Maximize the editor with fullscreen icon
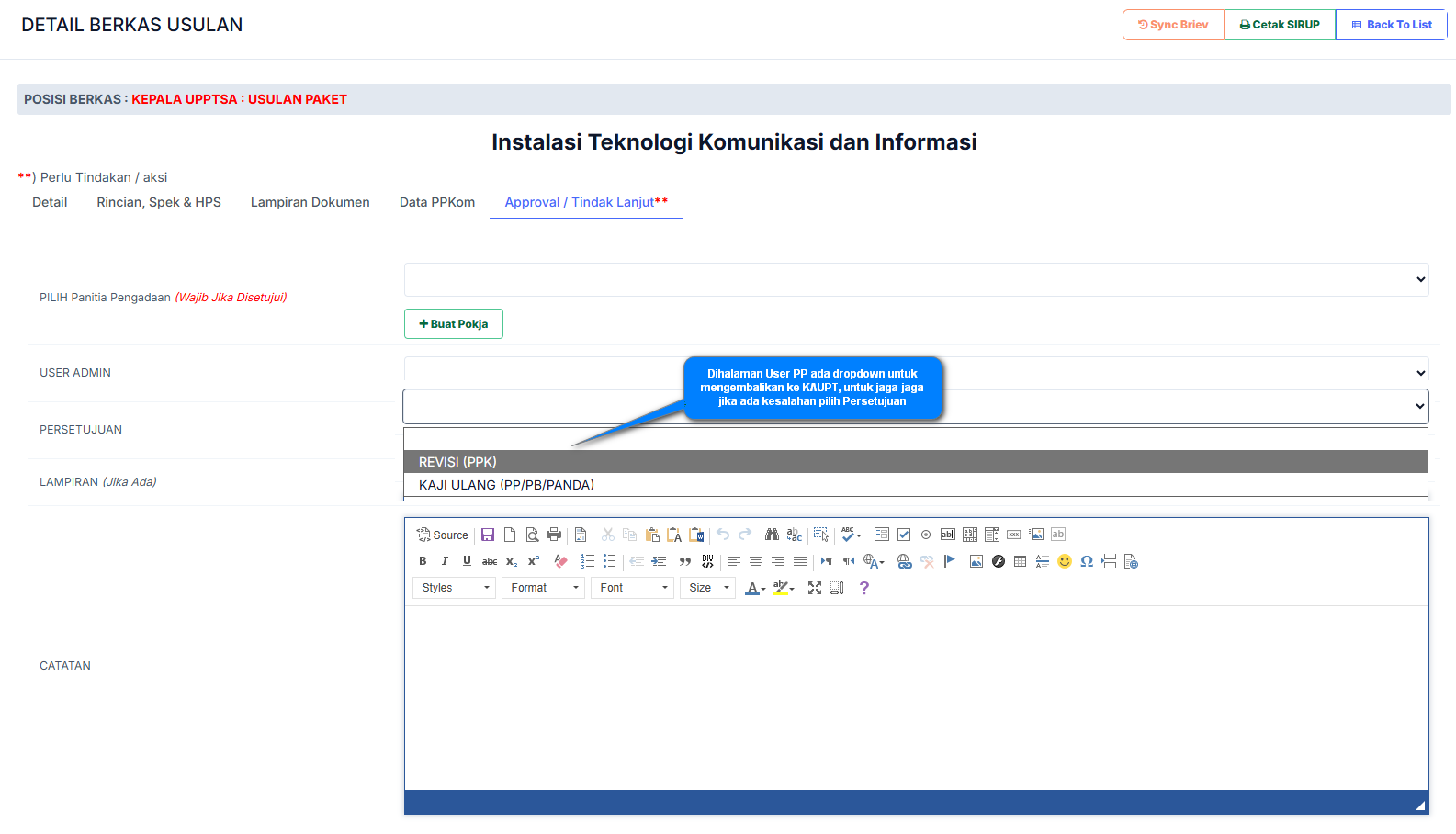Screen dimensions: 1456x834 pos(815,588)
